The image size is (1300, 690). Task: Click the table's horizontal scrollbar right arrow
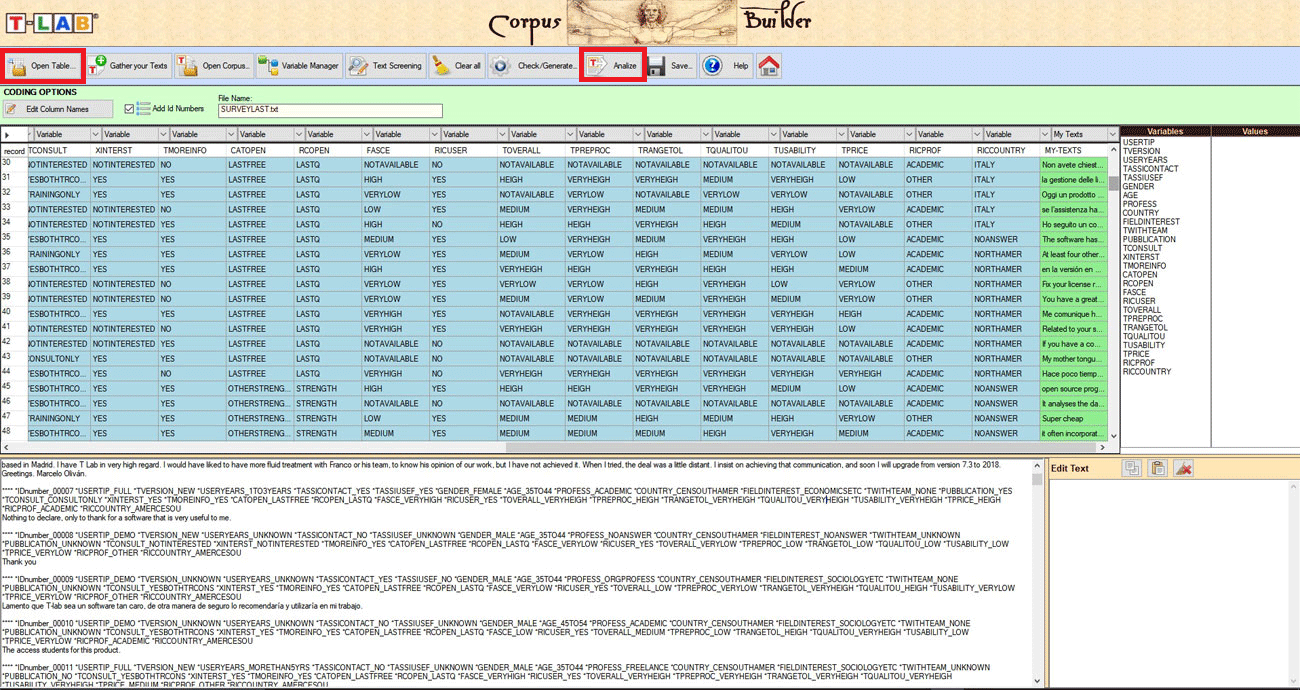(x=1101, y=446)
